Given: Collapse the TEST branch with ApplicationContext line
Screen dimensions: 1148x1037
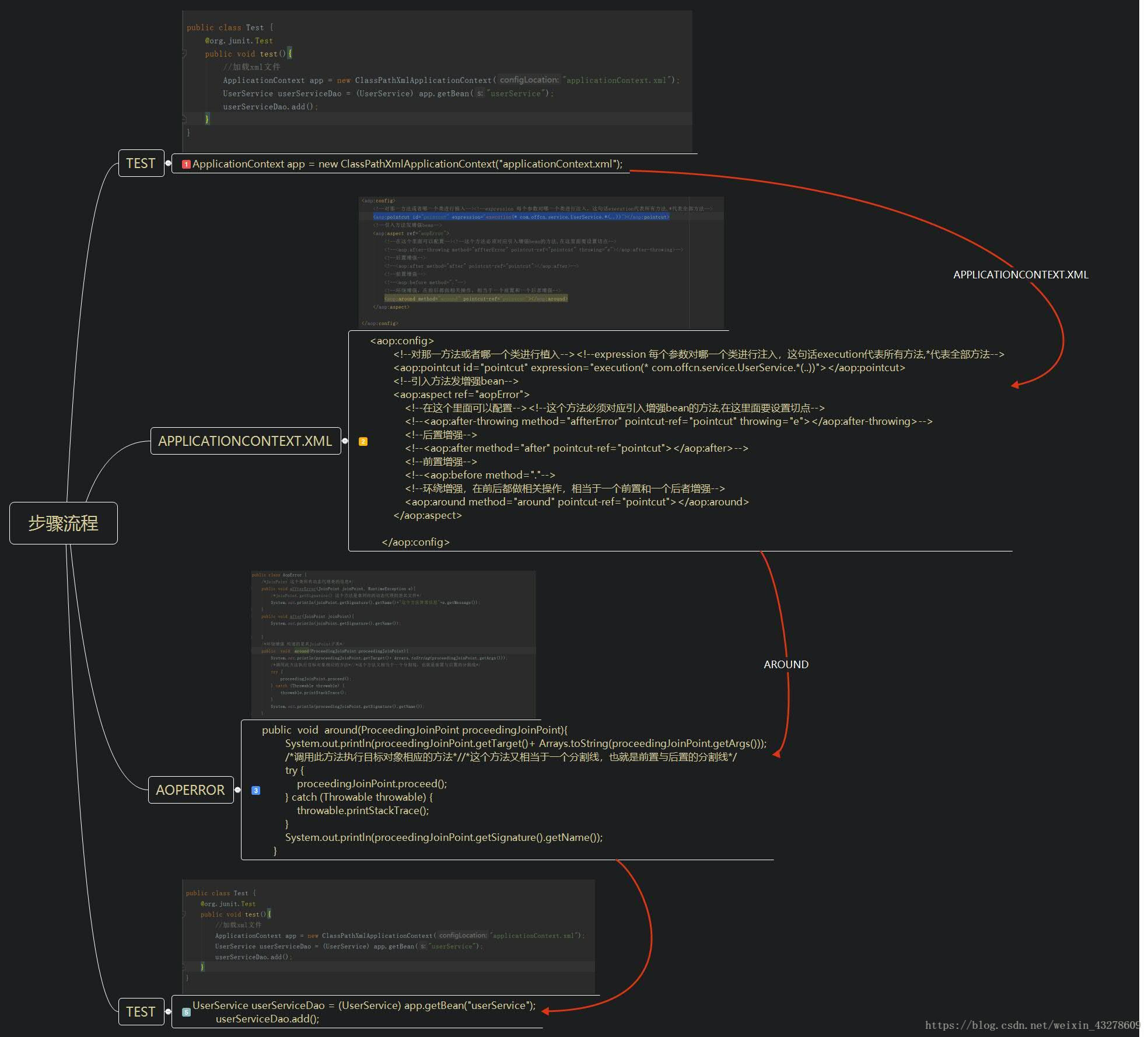Looking at the screenshot, I should (x=168, y=163).
